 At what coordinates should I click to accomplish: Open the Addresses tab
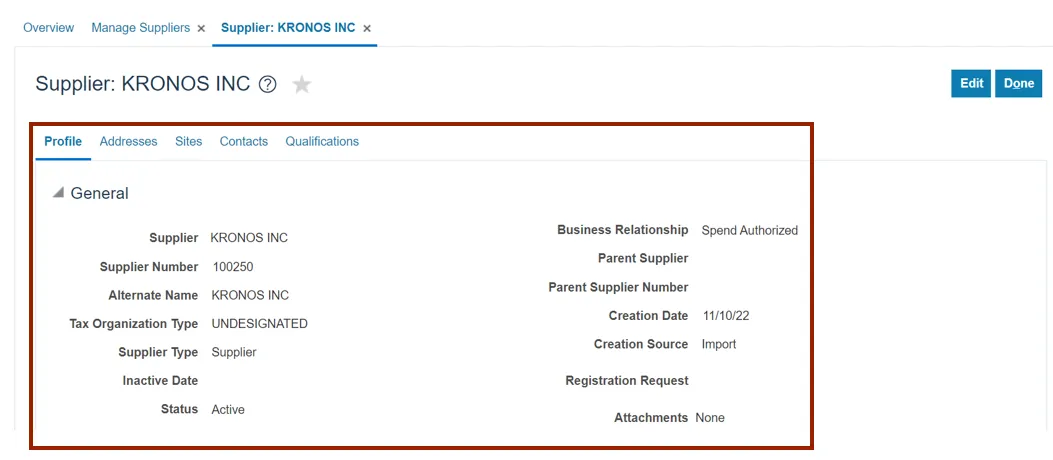[128, 142]
